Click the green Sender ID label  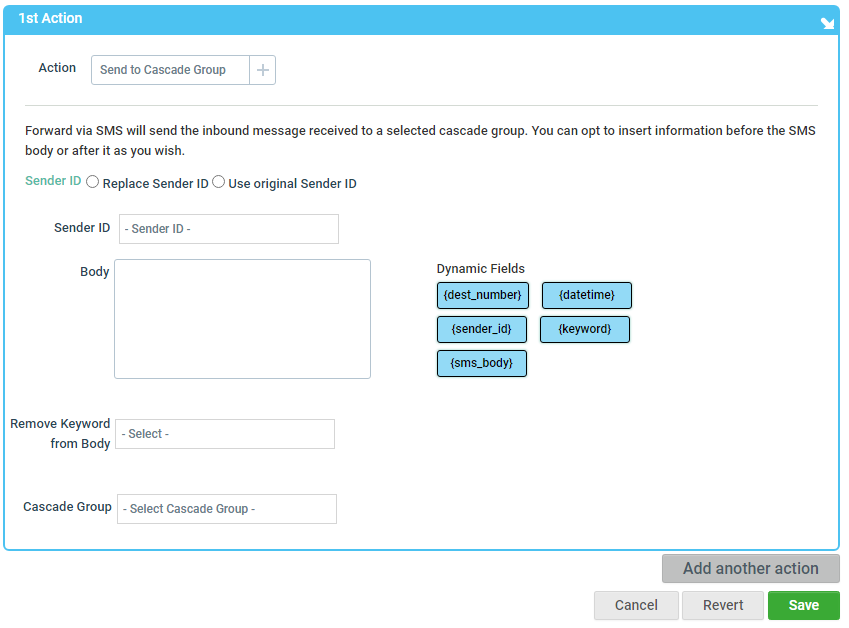(53, 181)
